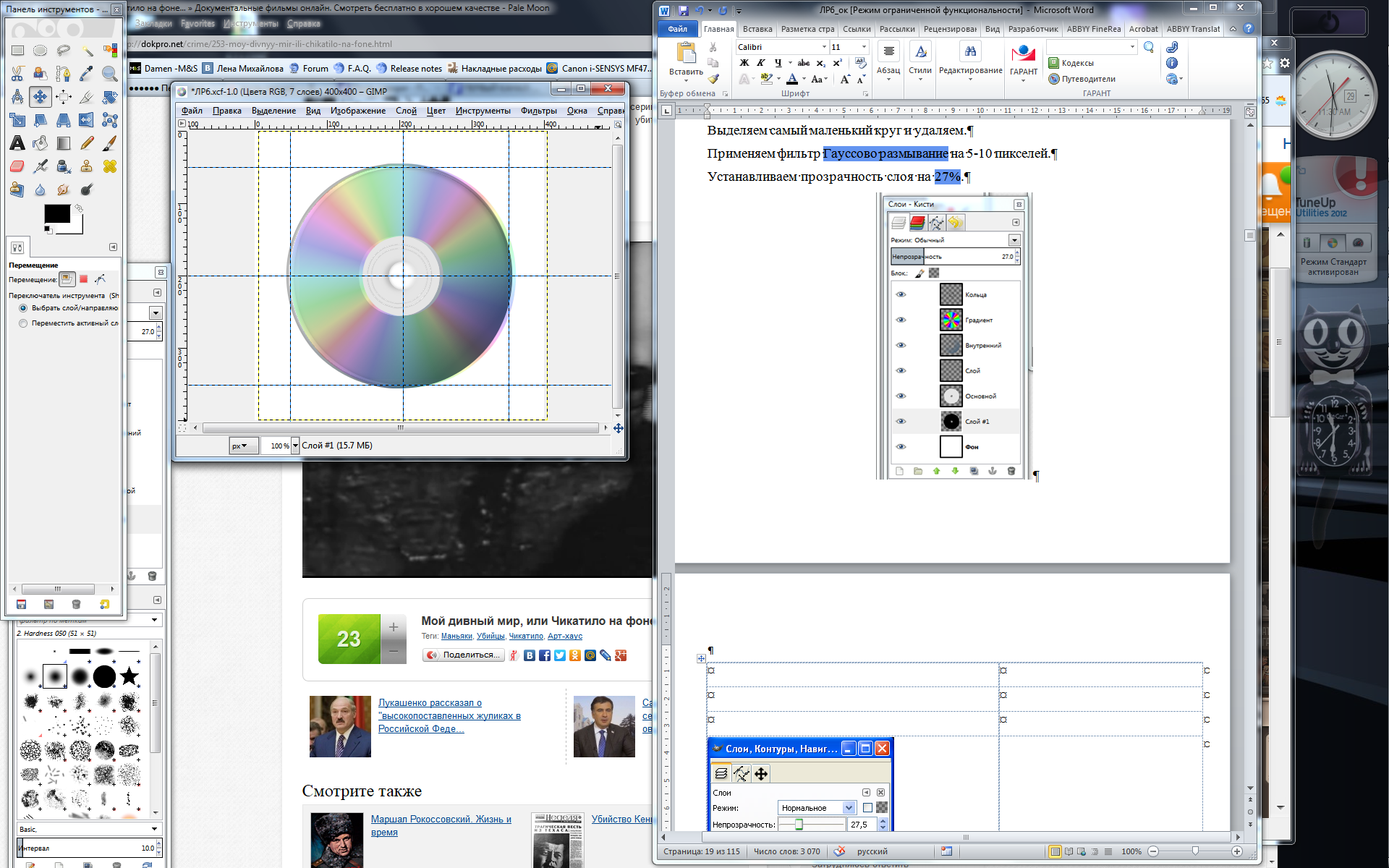Click the Save icon in Word quick access
Image resolution: width=1389 pixels, height=868 pixels.
pos(683,10)
